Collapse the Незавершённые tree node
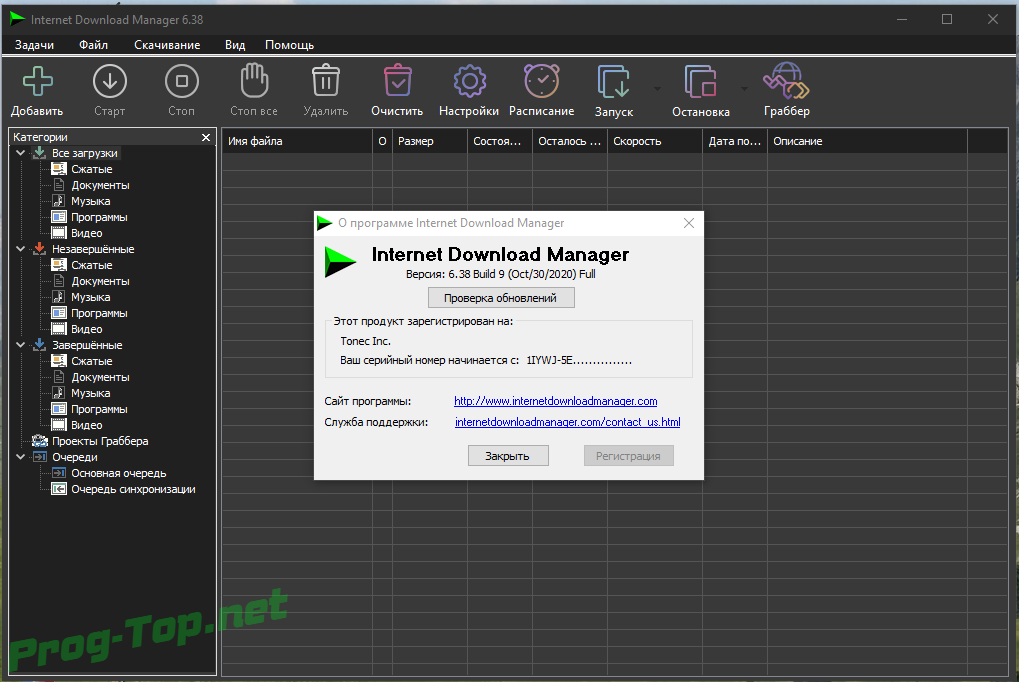This screenshot has height=682, width=1019. pos(20,249)
